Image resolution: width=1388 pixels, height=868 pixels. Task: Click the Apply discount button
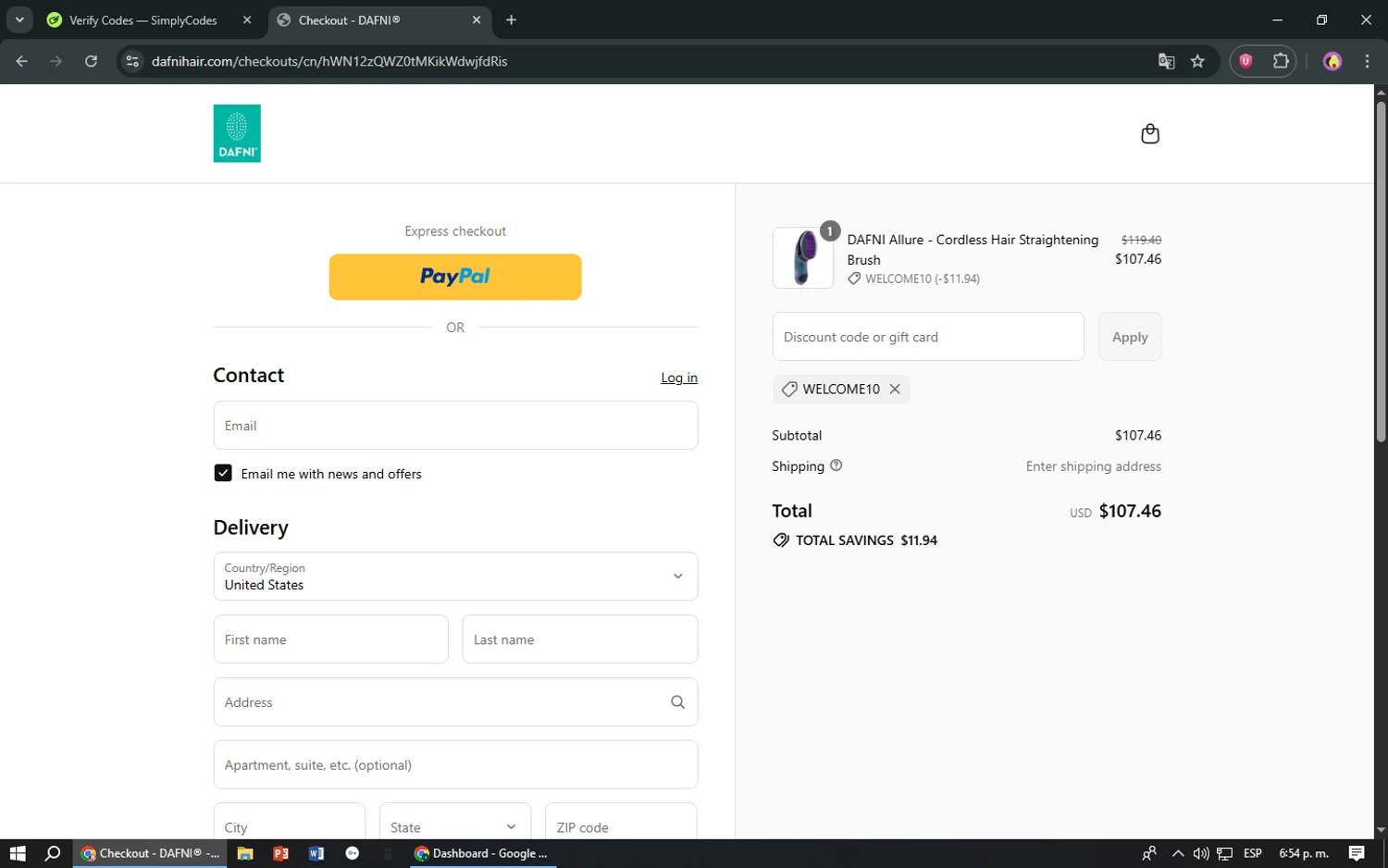click(1130, 337)
